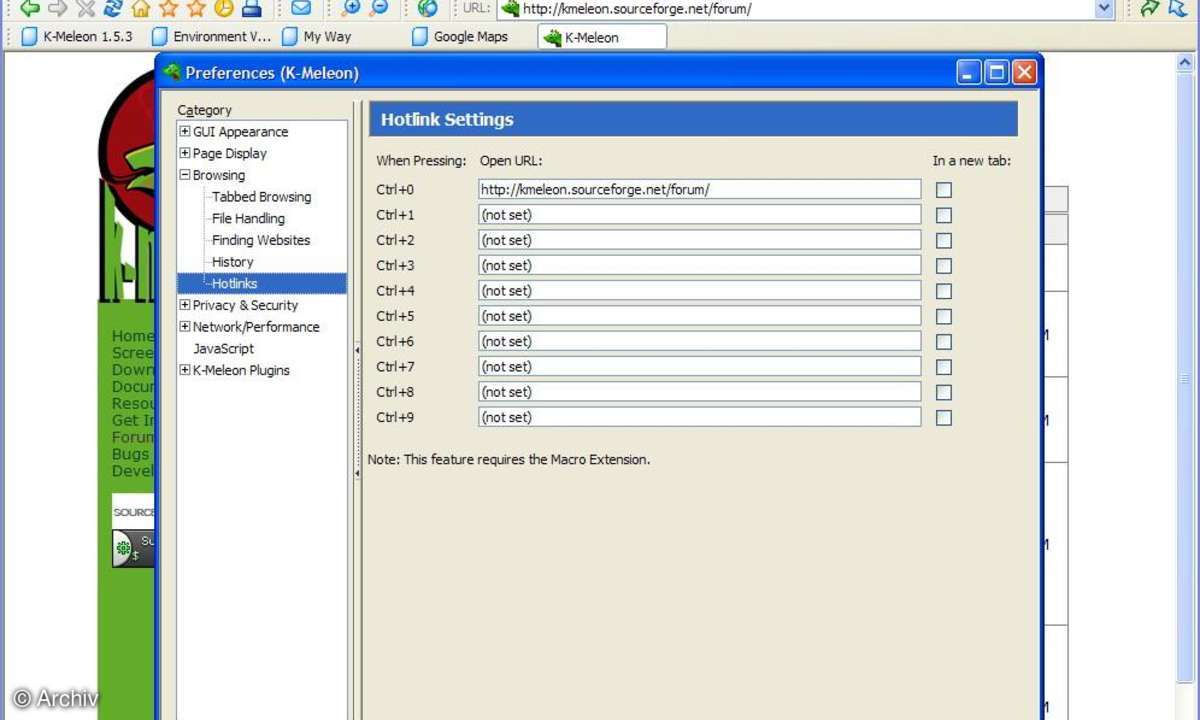Expand the Network/Performance category

tap(185, 327)
